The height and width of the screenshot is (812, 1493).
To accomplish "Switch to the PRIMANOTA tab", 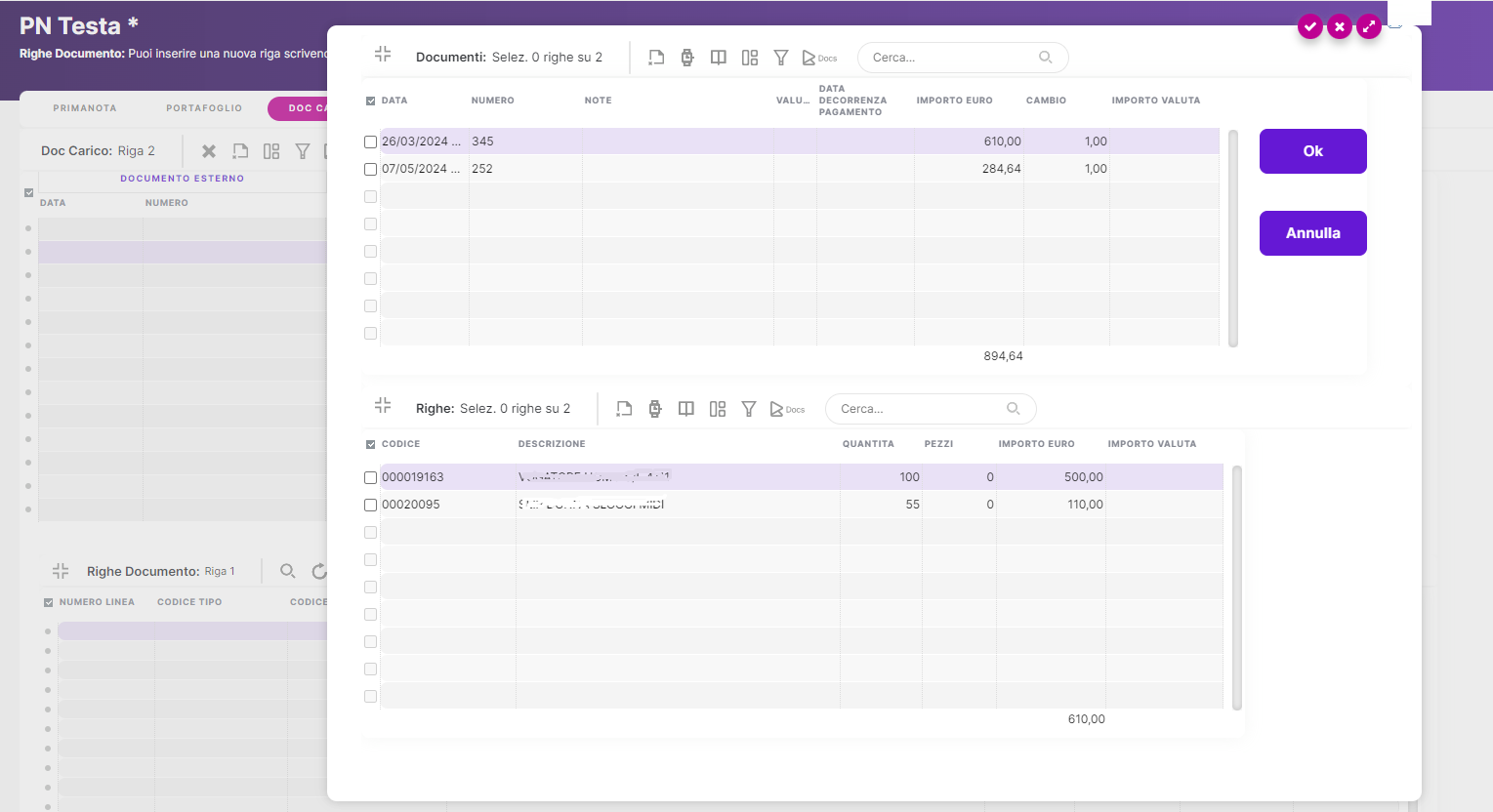I will coord(85,108).
